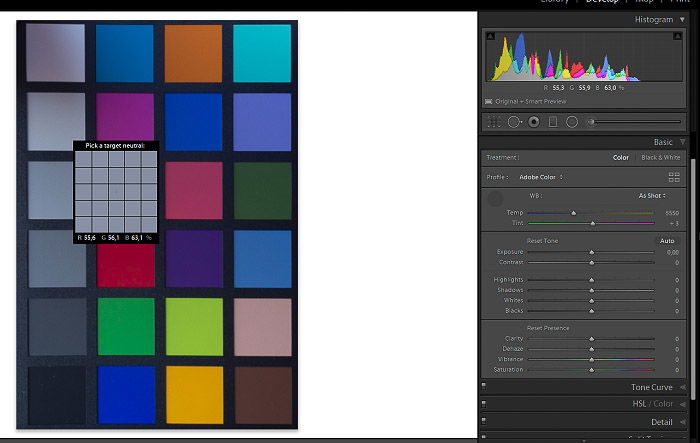Click the yellow color patch in chart
The image size is (700, 443).
point(192,393)
